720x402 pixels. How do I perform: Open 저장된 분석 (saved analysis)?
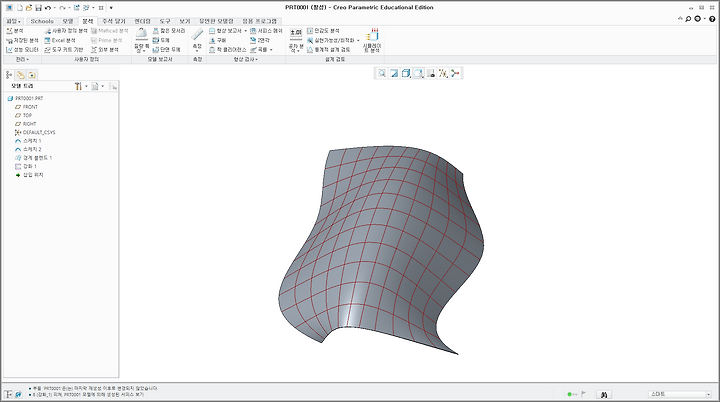click(x=22, y=40)
